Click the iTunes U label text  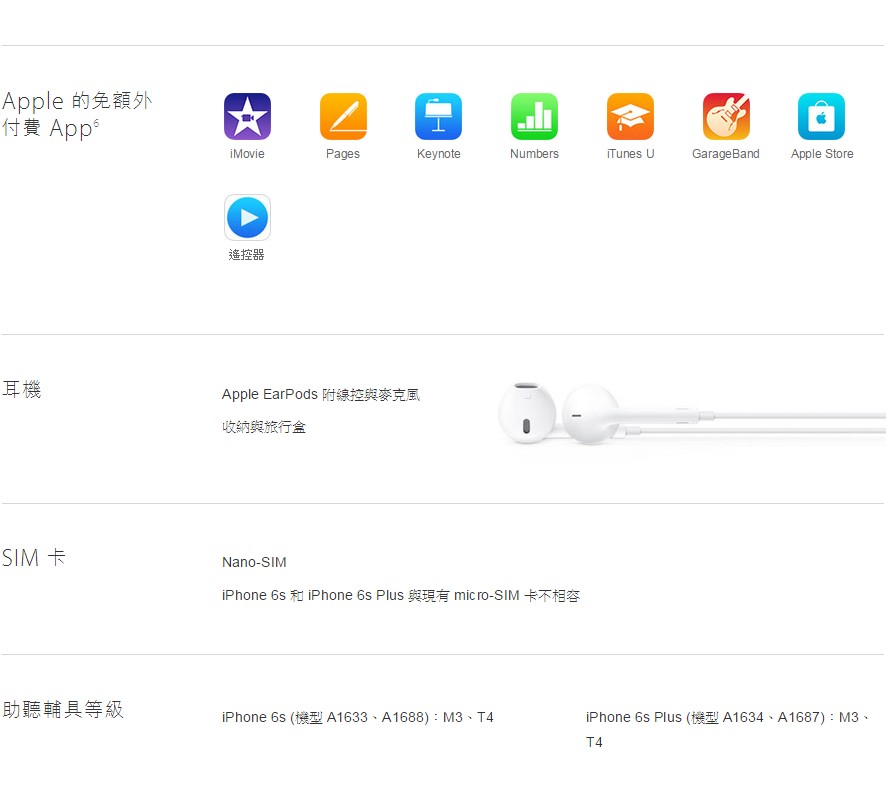[x=631, y=154]
